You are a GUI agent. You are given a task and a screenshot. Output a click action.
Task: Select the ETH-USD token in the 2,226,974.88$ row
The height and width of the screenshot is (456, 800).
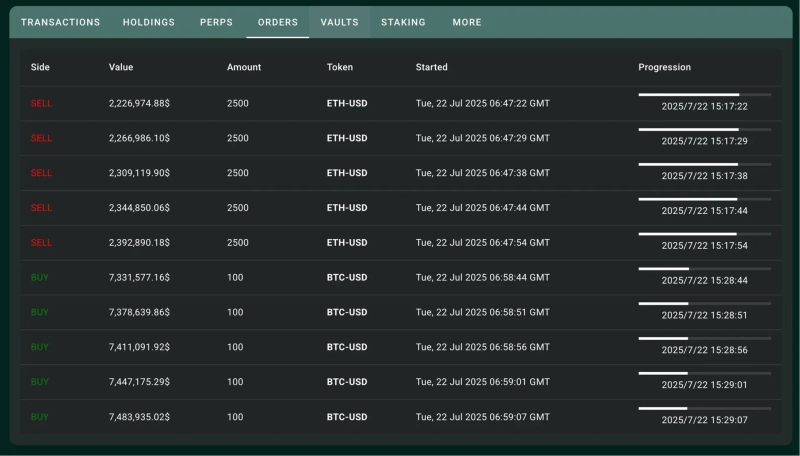coord(347,104)
